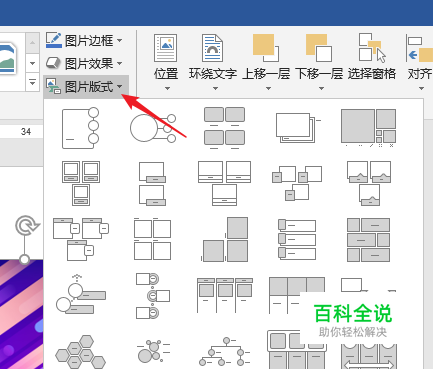Select the picture style thumbnail in gallery
Viewport: 433px width, 369px height.
coord(8,57)
